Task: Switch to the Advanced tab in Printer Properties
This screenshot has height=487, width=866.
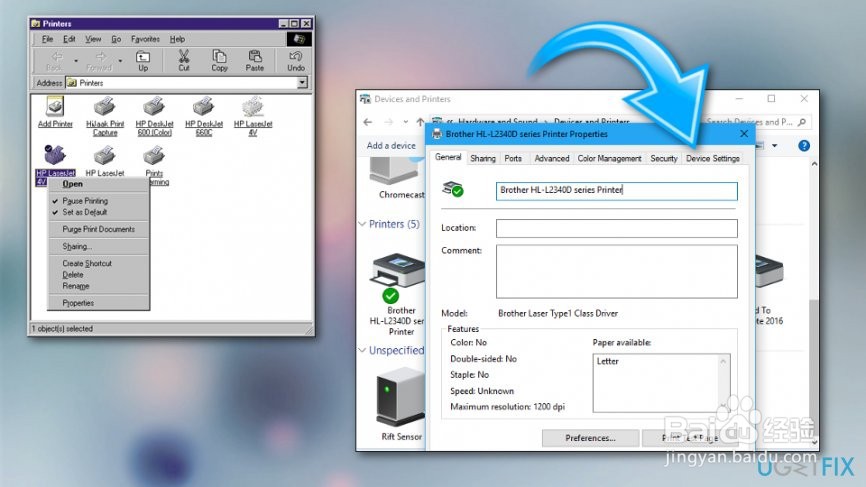Action: tap(552, 158)
